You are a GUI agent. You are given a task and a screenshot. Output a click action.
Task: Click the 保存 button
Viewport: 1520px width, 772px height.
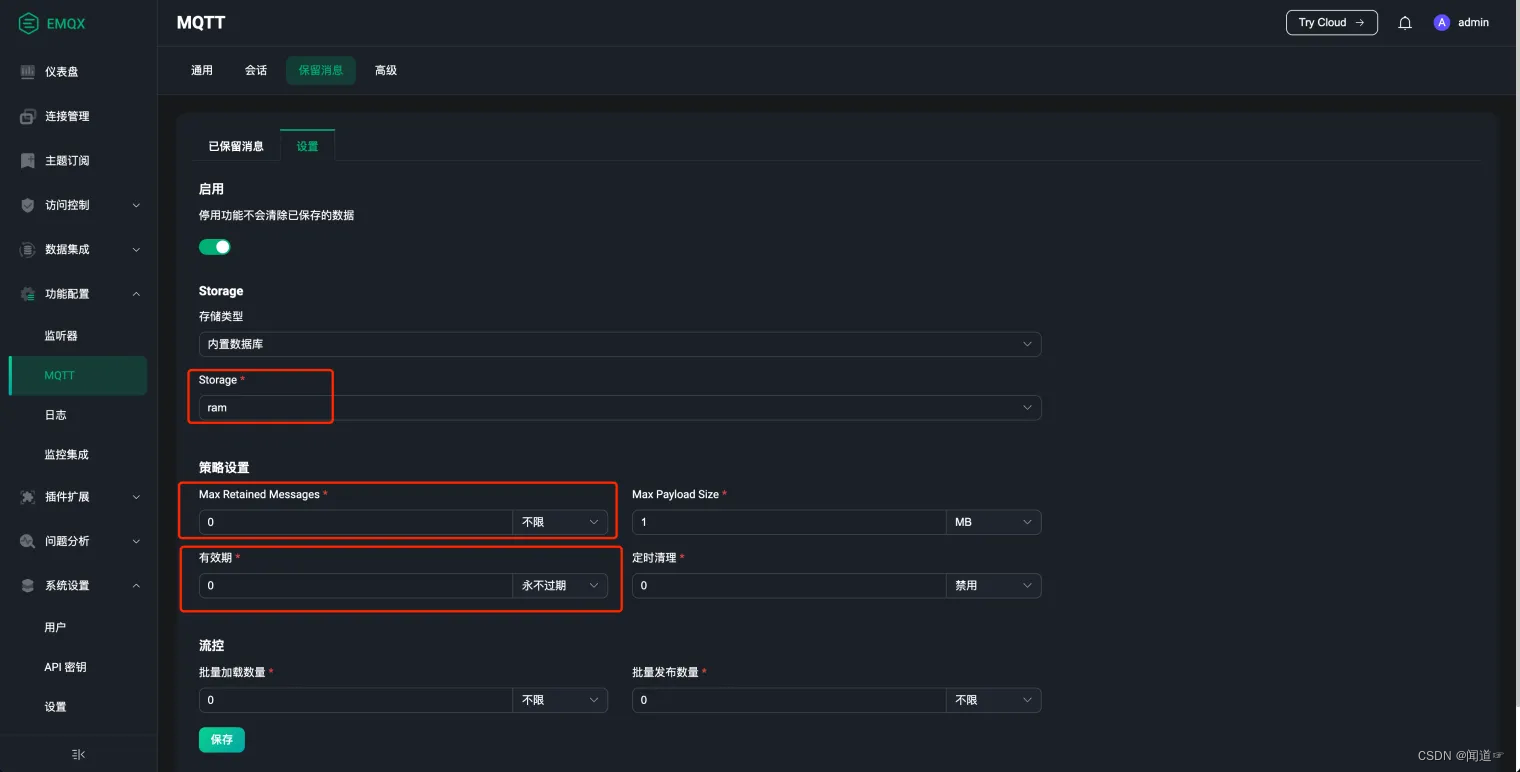pyautogui.click(x=222, y=740)
